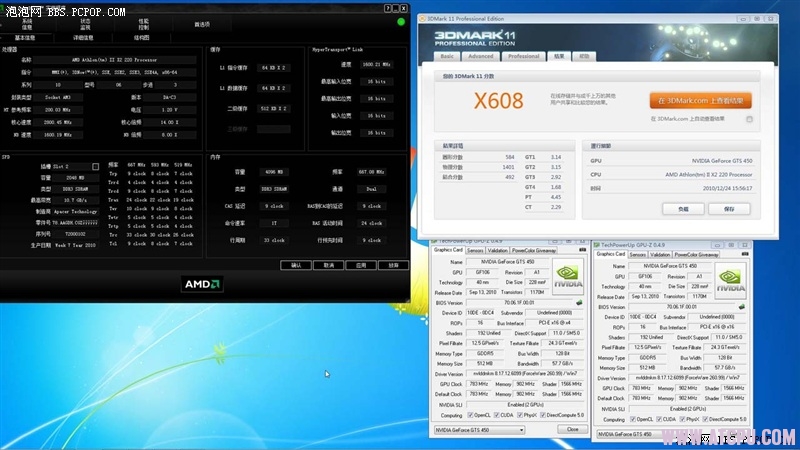Image resolution: width=800 pixels, height=450 pixels.
Task: Click the Driver Version field in left GPU-Z
Action: coord(524,374)
